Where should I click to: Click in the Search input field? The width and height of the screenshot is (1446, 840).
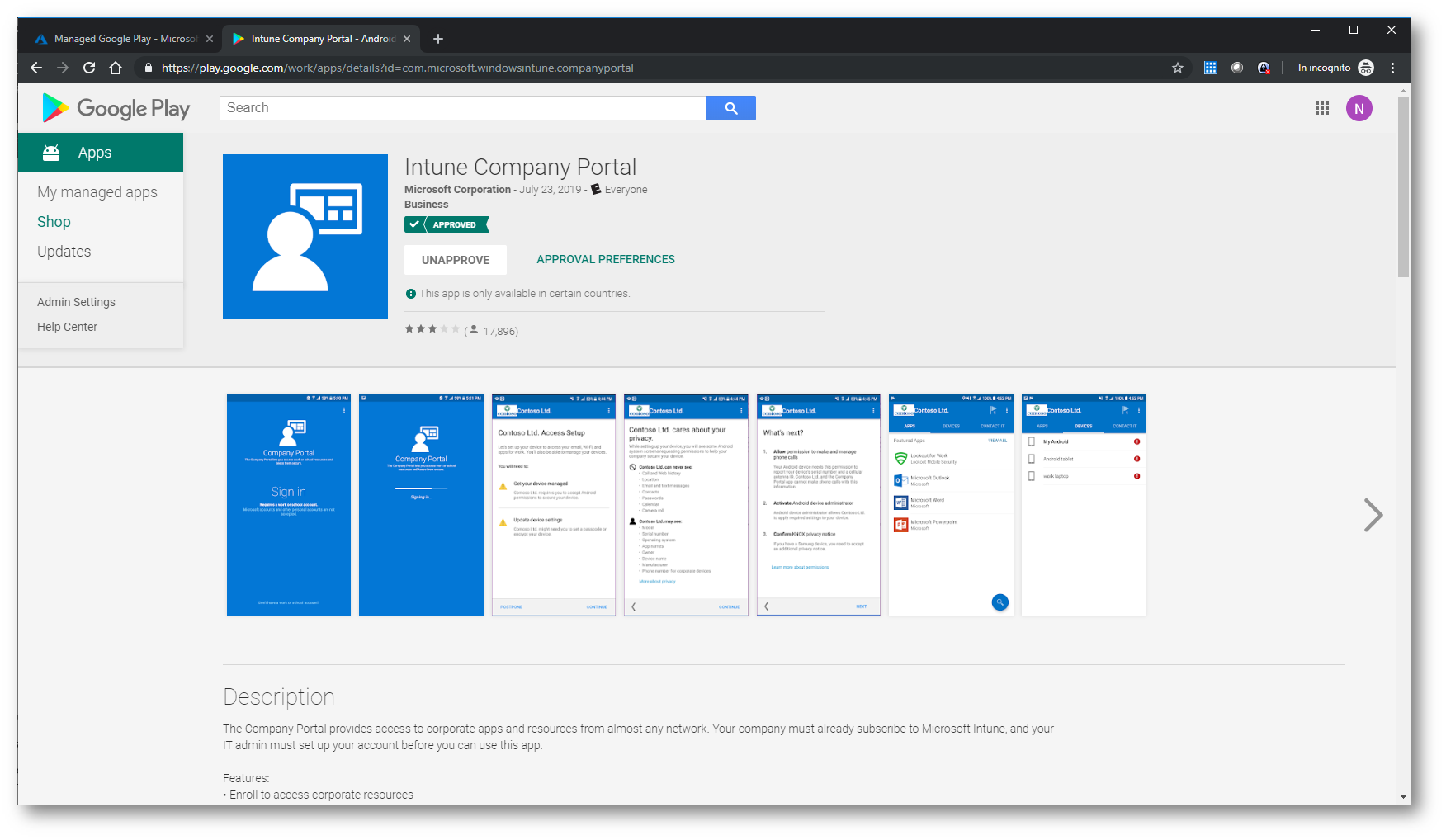tap(463, 108)
